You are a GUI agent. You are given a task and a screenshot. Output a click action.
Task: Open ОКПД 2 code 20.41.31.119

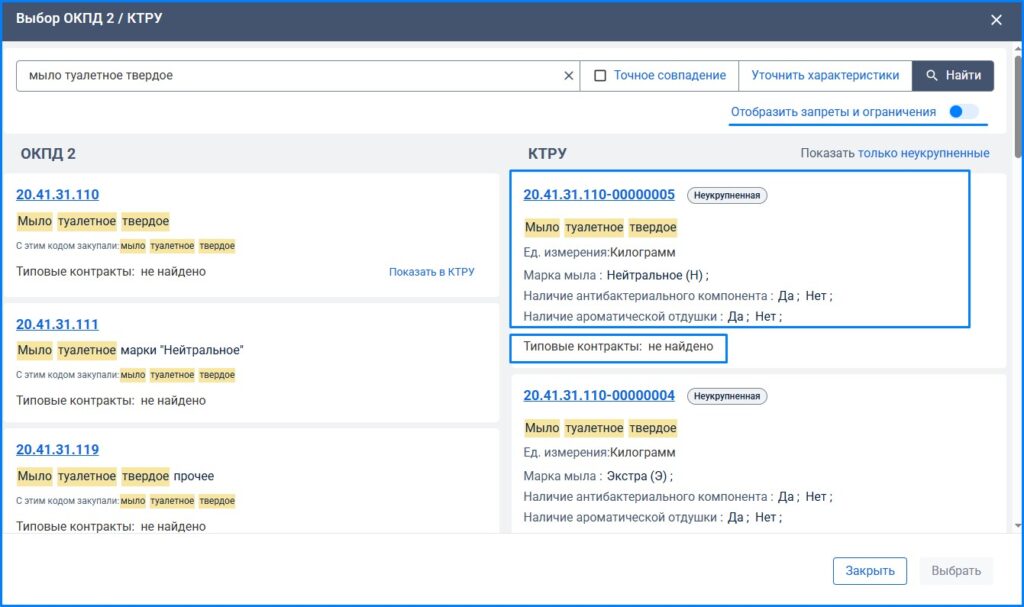(x=57, y=450)
